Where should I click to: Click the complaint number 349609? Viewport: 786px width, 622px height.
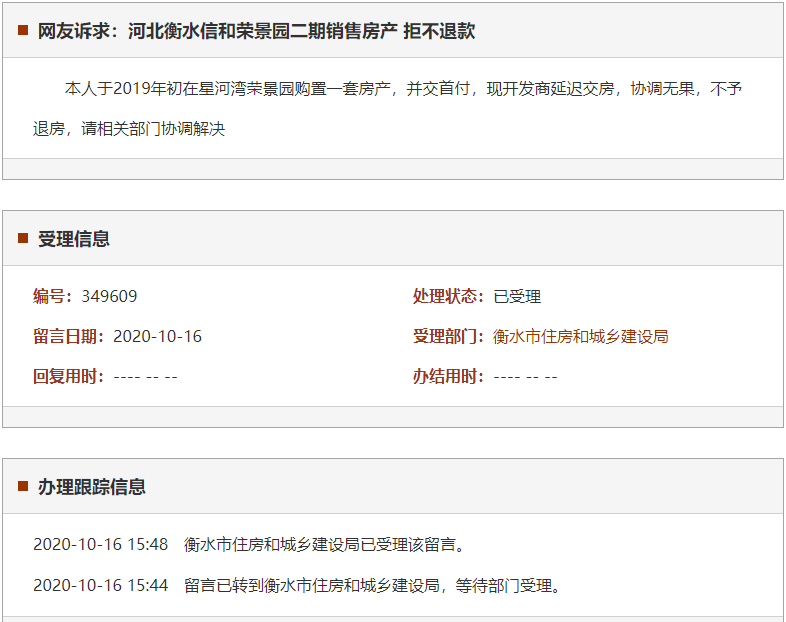pyautogui.click(x=109, y=296)
